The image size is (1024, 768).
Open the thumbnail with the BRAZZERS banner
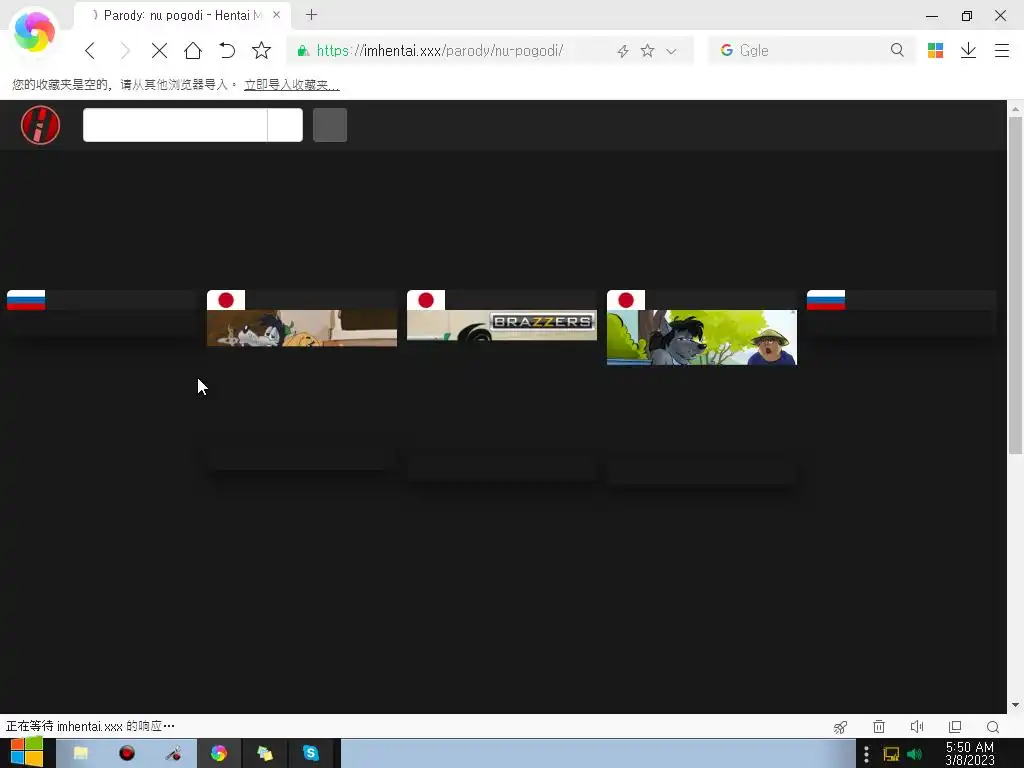(502, 325)
